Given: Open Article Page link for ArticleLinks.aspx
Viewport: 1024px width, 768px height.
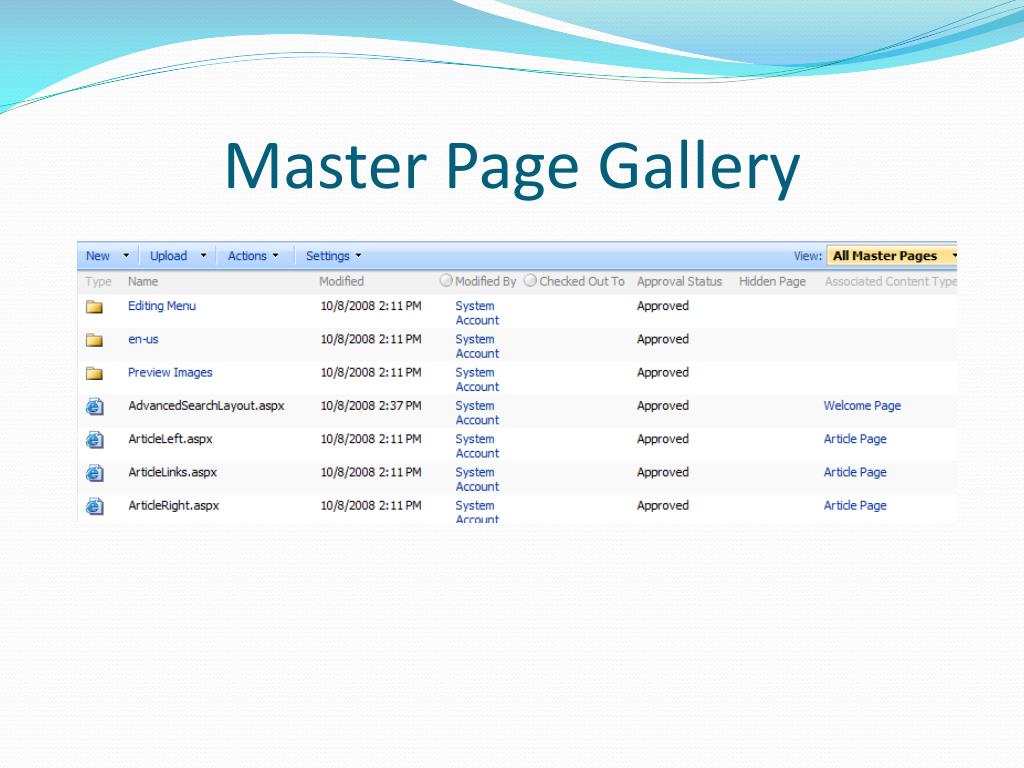Looking at the screenshot, I should point(855,472).
